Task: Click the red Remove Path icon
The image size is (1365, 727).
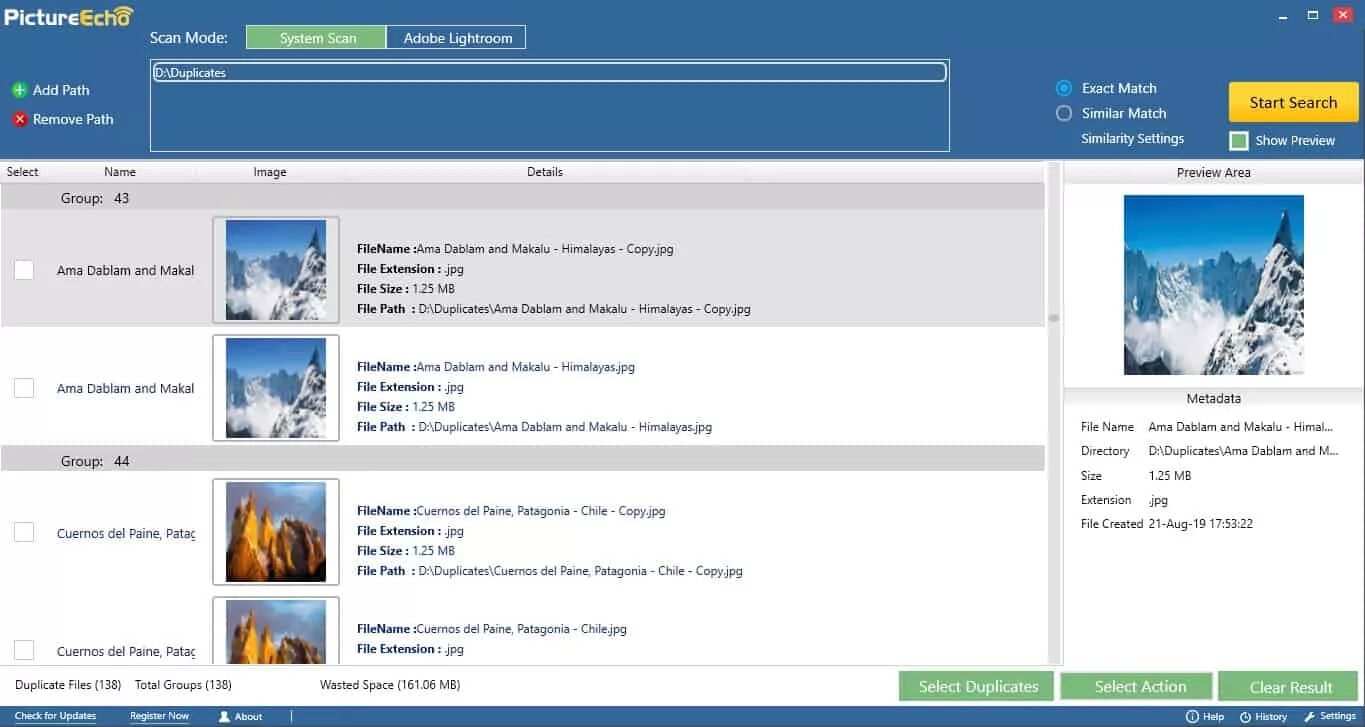Action: pos(19,119)
